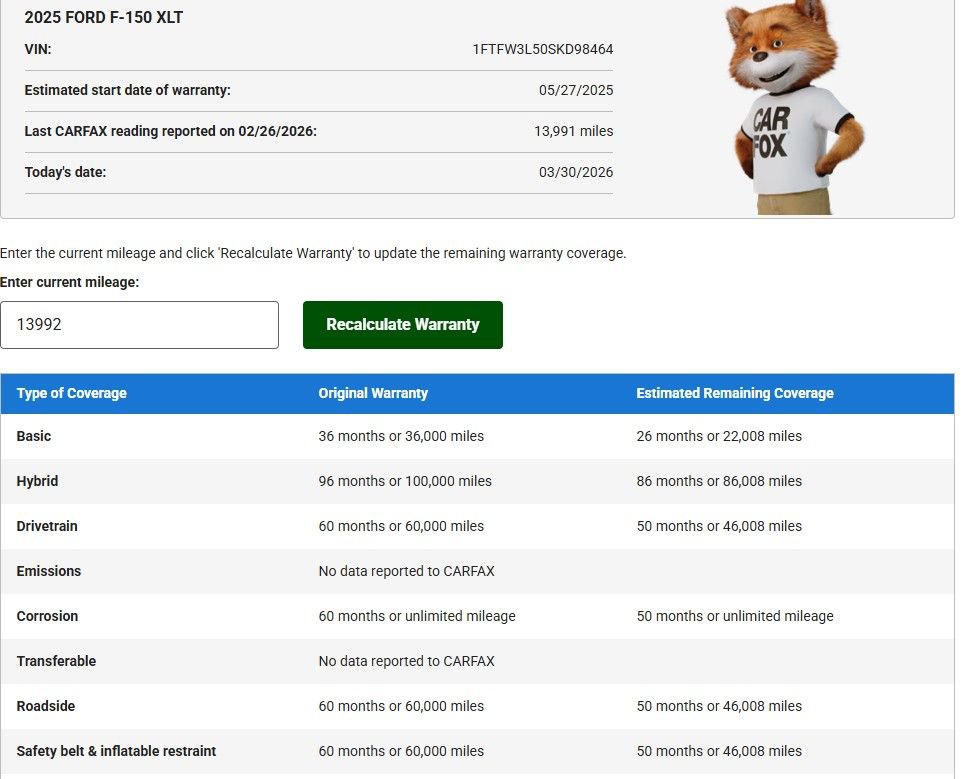The width and height of the screenshot is (969, 779).
Task: Click the Recalculate Warranty button
Action: point(402,325)
